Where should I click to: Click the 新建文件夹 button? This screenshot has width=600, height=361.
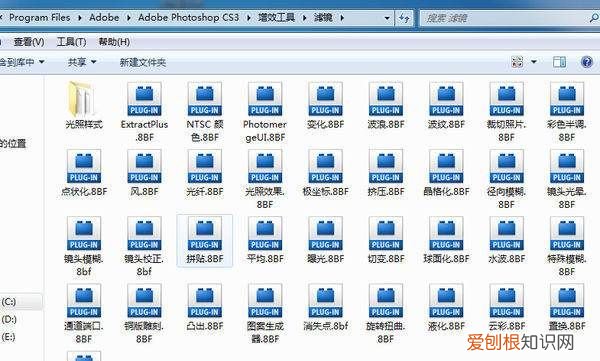tap(142, 62)
